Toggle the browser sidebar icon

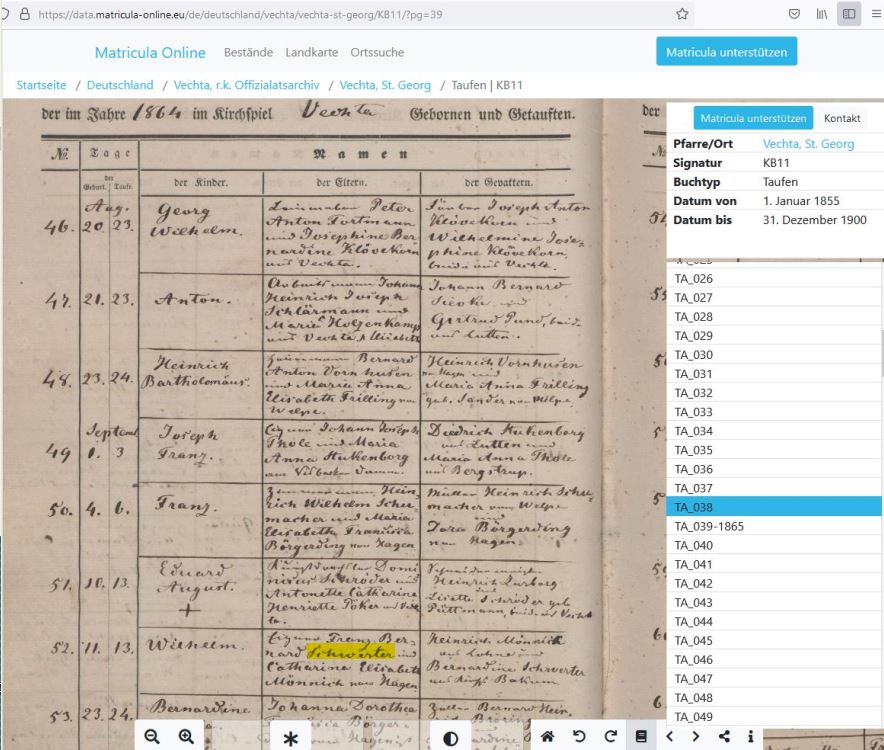[x=849, y=14]
